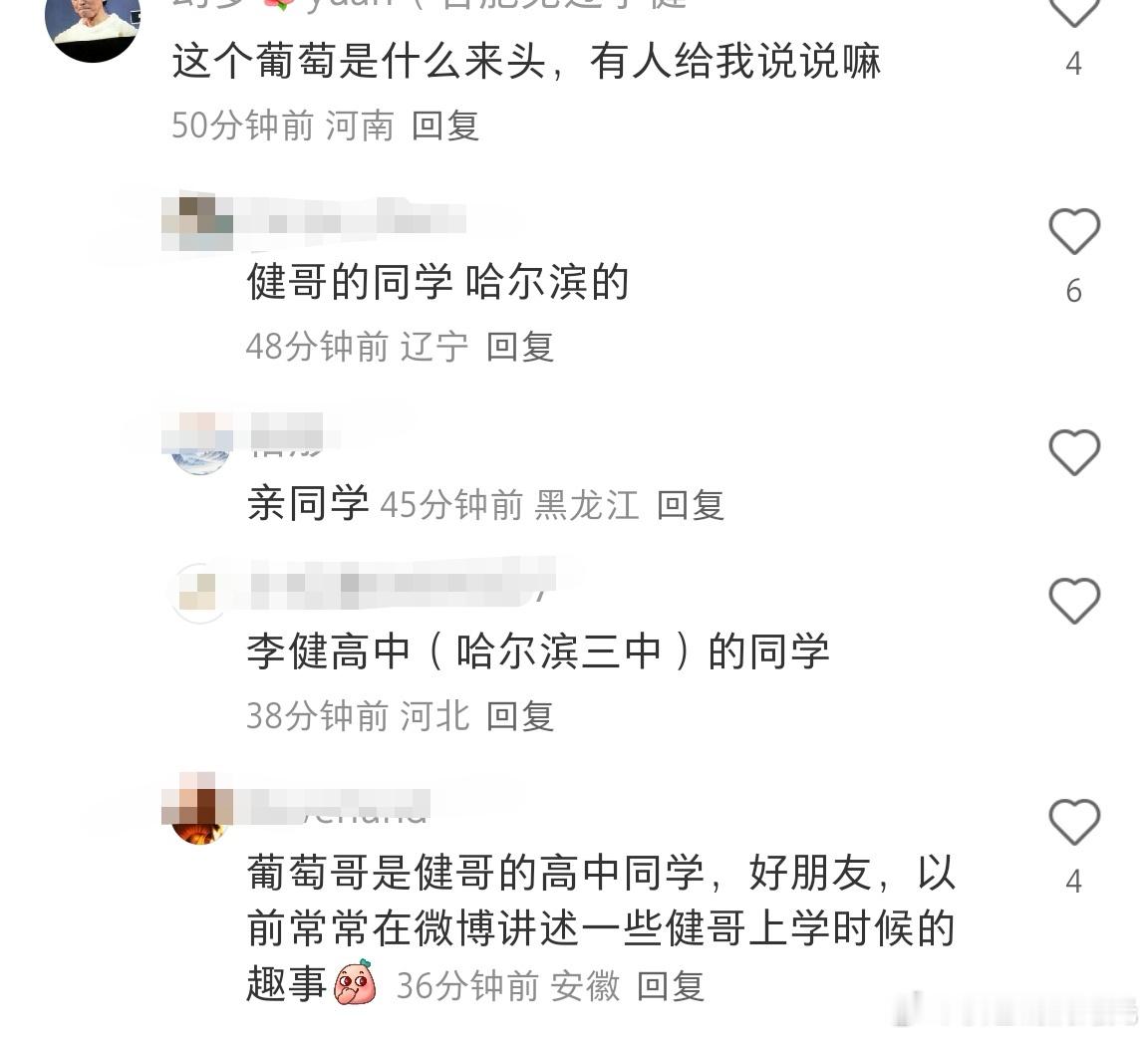Screen dimensions: 1148x1038
Task: Open avatar of the 河北 commenter
Action: (x=198, y=593)
